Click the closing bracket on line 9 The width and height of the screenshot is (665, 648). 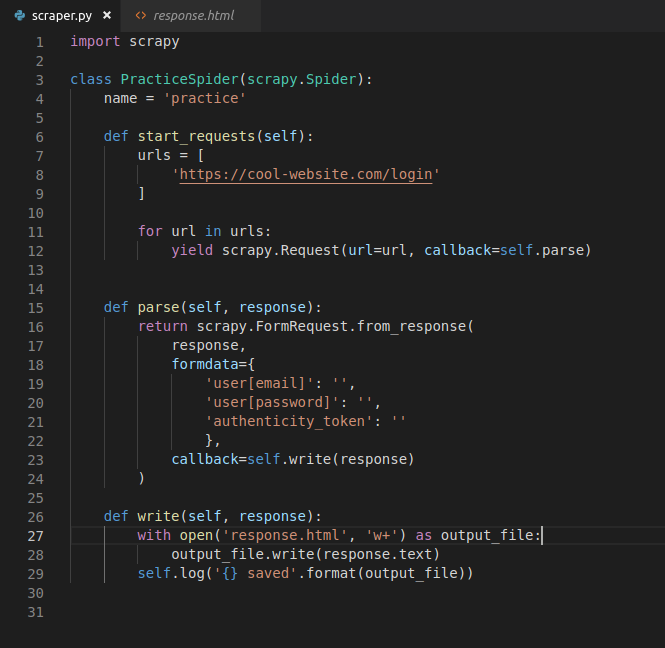[x=142, y=193]
